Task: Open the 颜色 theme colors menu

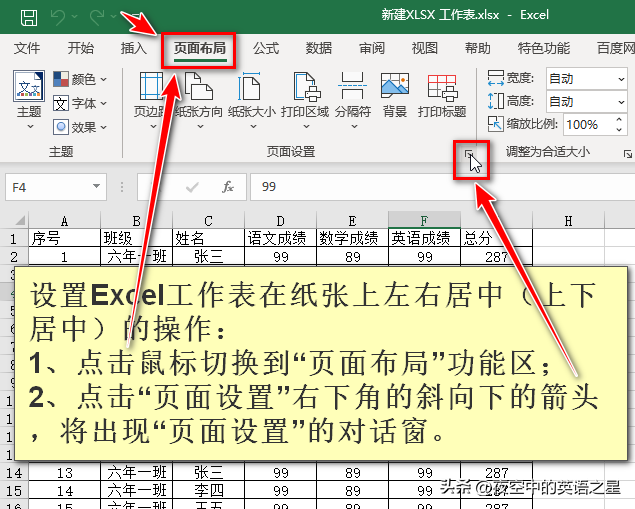Action: 80,79
